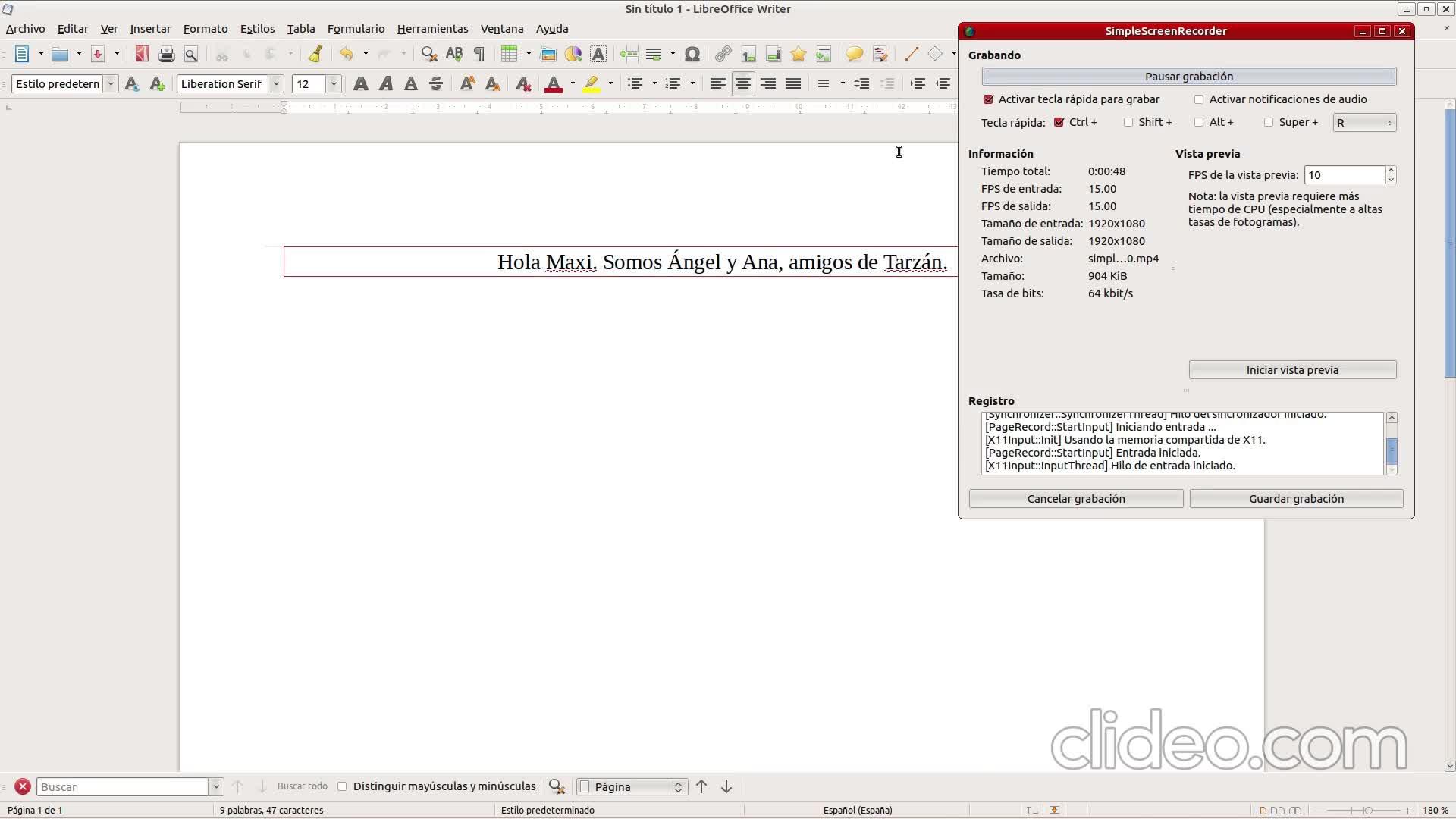Click the Print document icon
The image size is (1456, 819).
(166, 54)
